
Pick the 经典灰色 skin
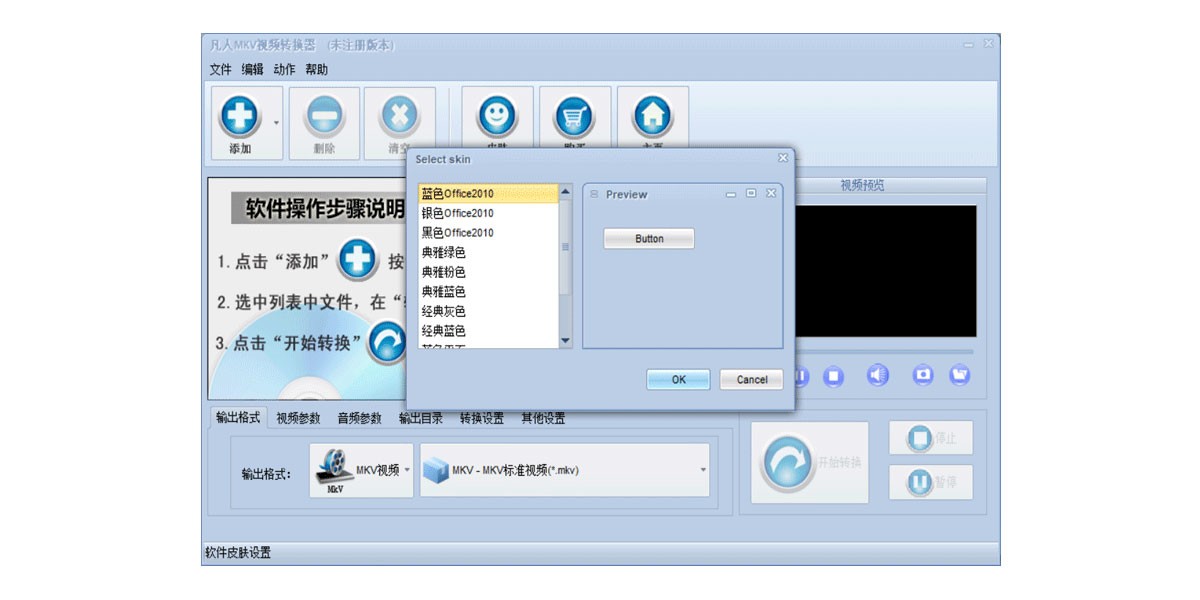click(488, 311)
